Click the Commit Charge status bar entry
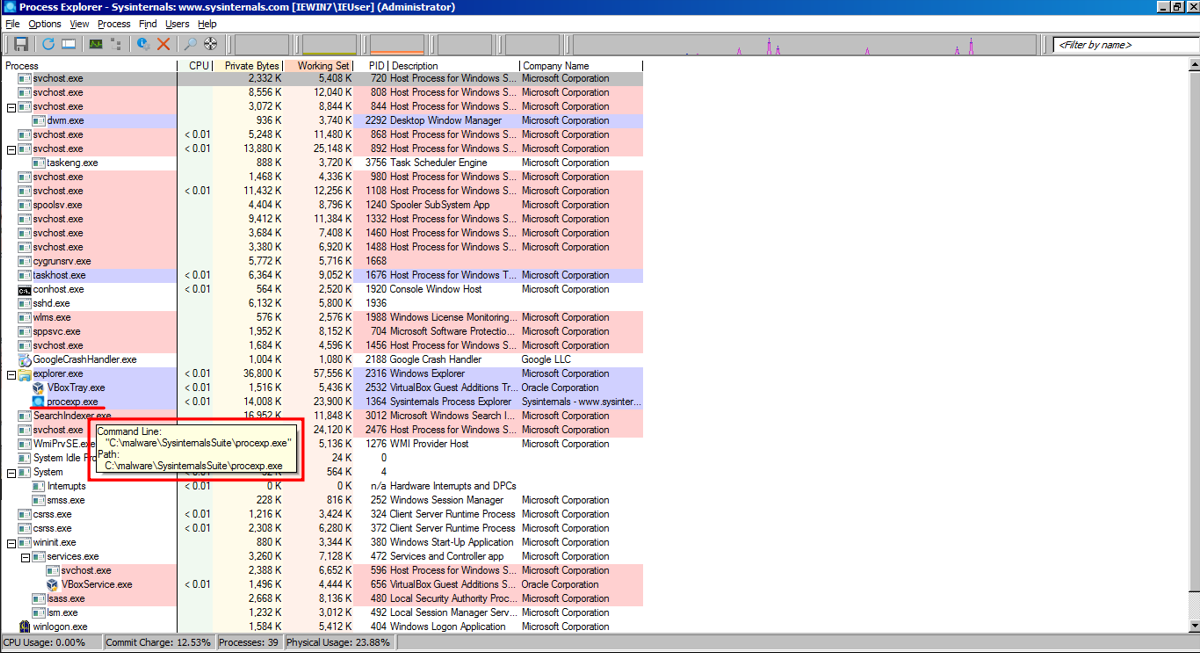The height and width of the screenshot is (653, 1200). coord(158,643)
